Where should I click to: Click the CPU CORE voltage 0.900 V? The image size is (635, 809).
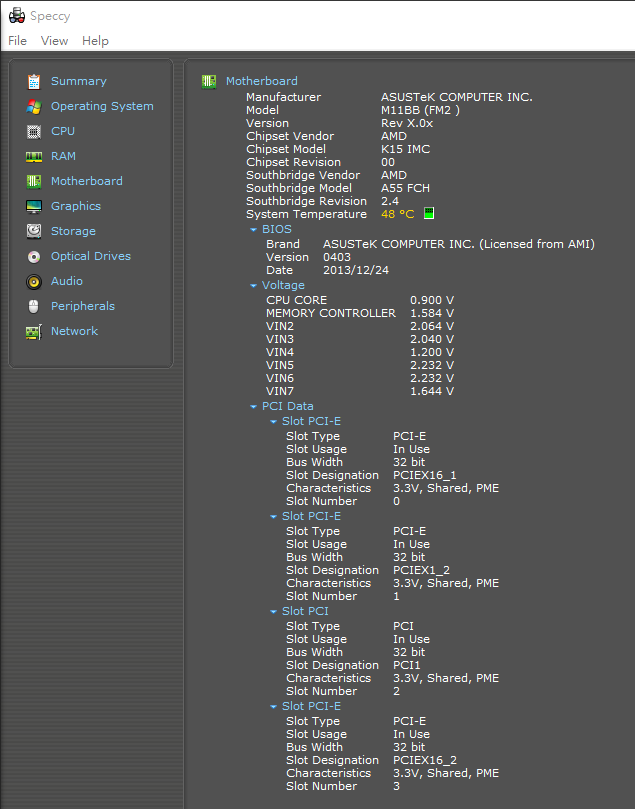[x=432, y=300]
